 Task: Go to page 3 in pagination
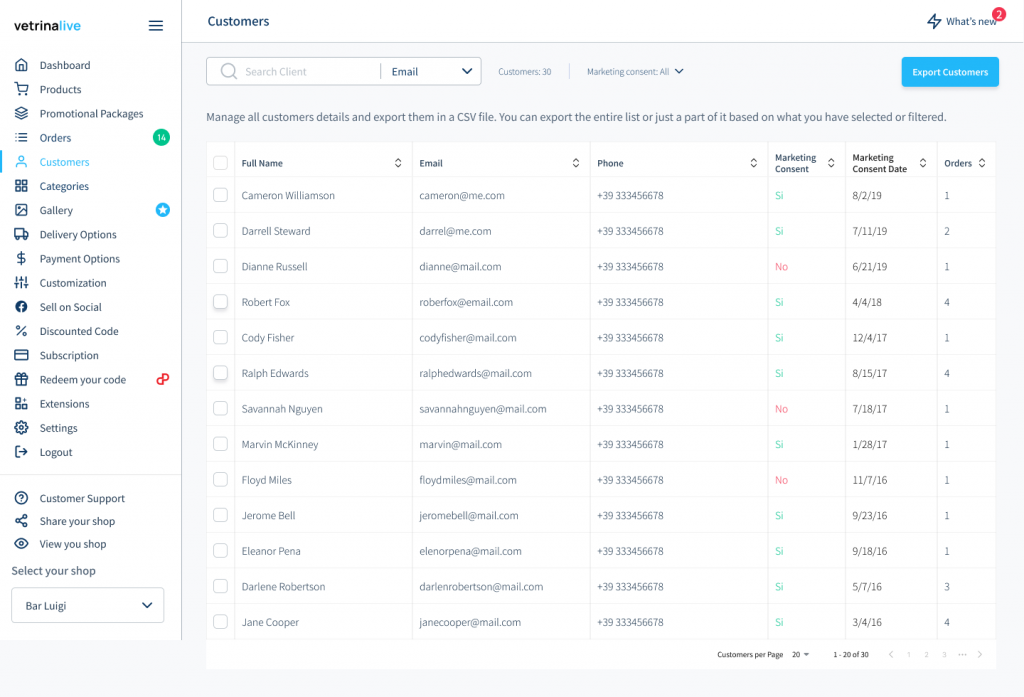tap(944, 655)
